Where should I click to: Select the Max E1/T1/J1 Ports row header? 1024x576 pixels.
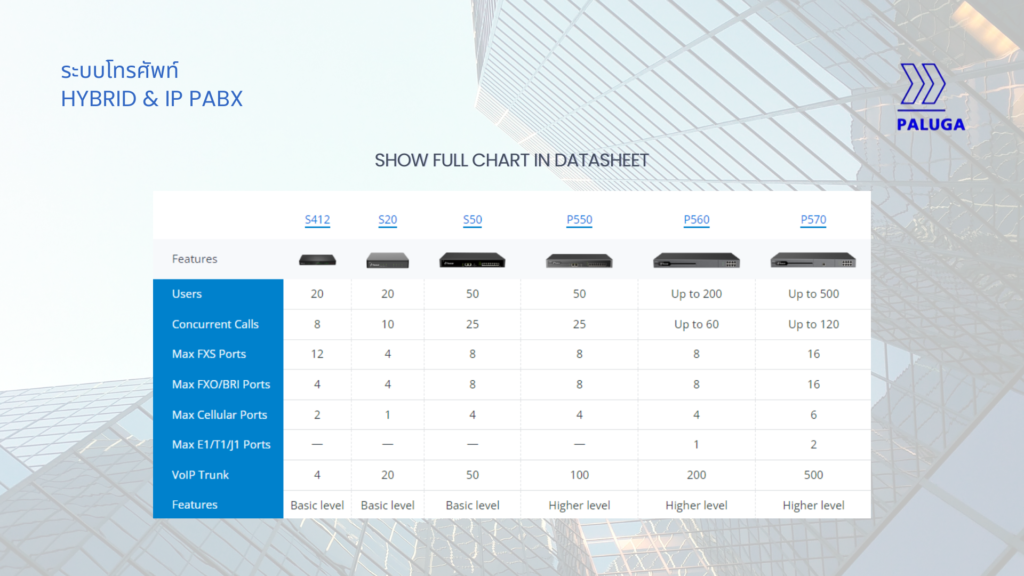[x=221, y=444]
